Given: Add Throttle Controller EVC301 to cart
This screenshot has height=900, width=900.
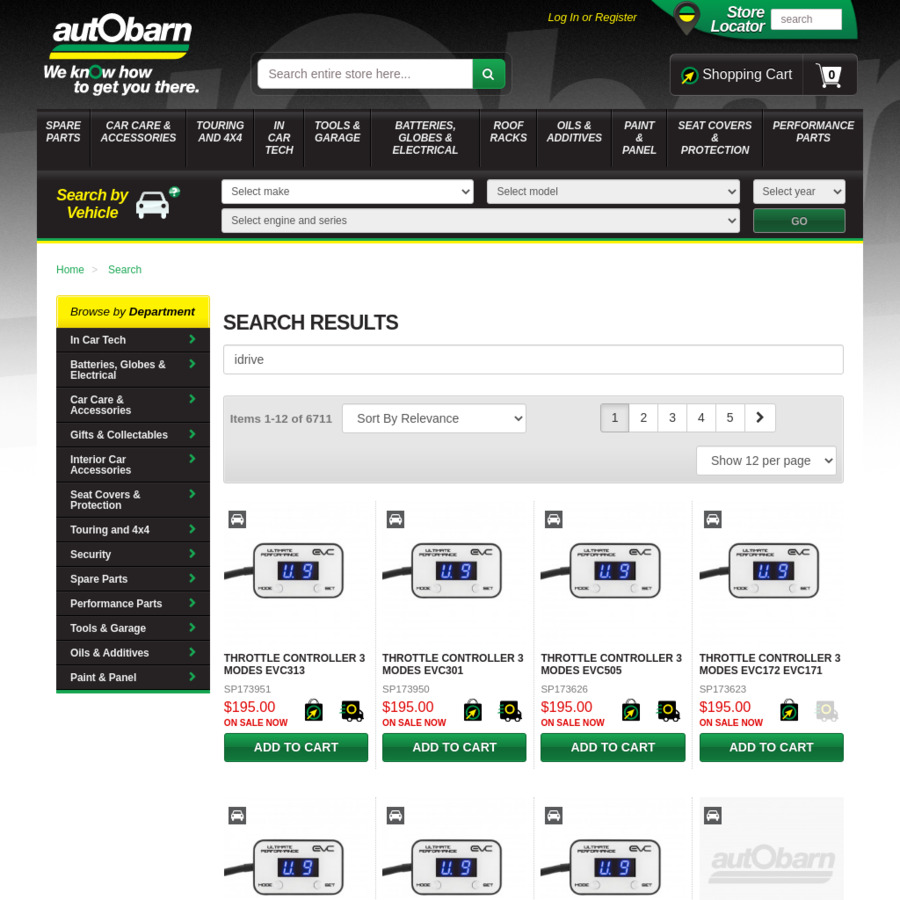Looking at the screenshot, I should coord(454,747).
